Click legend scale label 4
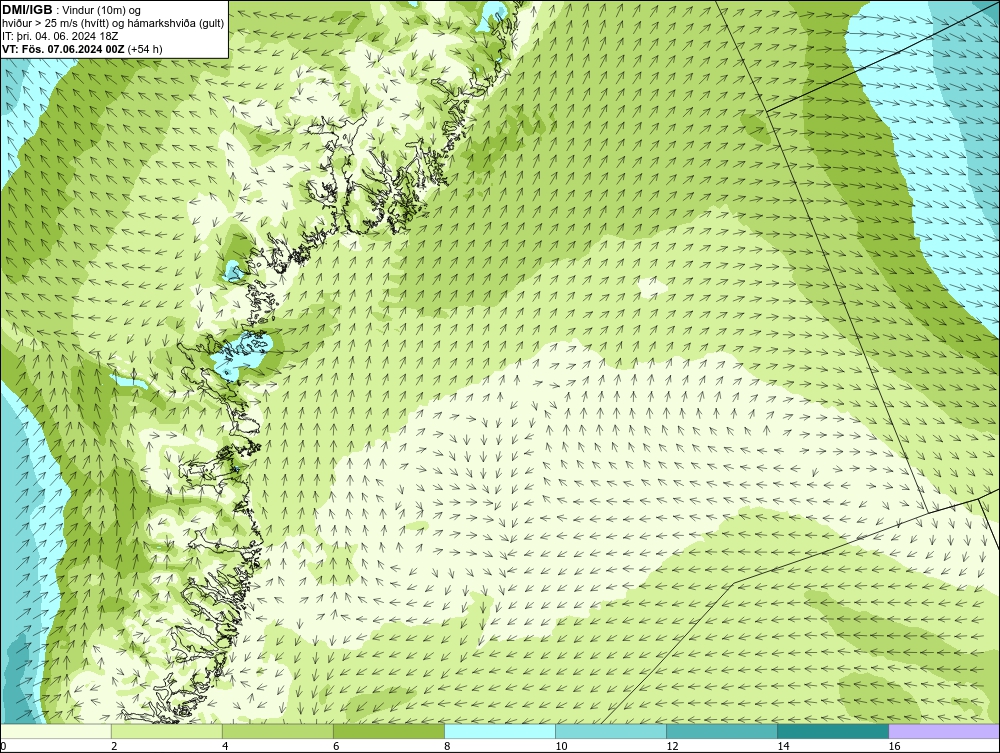The width and height of the screenshot is (1000, 753). pos(225,746)
